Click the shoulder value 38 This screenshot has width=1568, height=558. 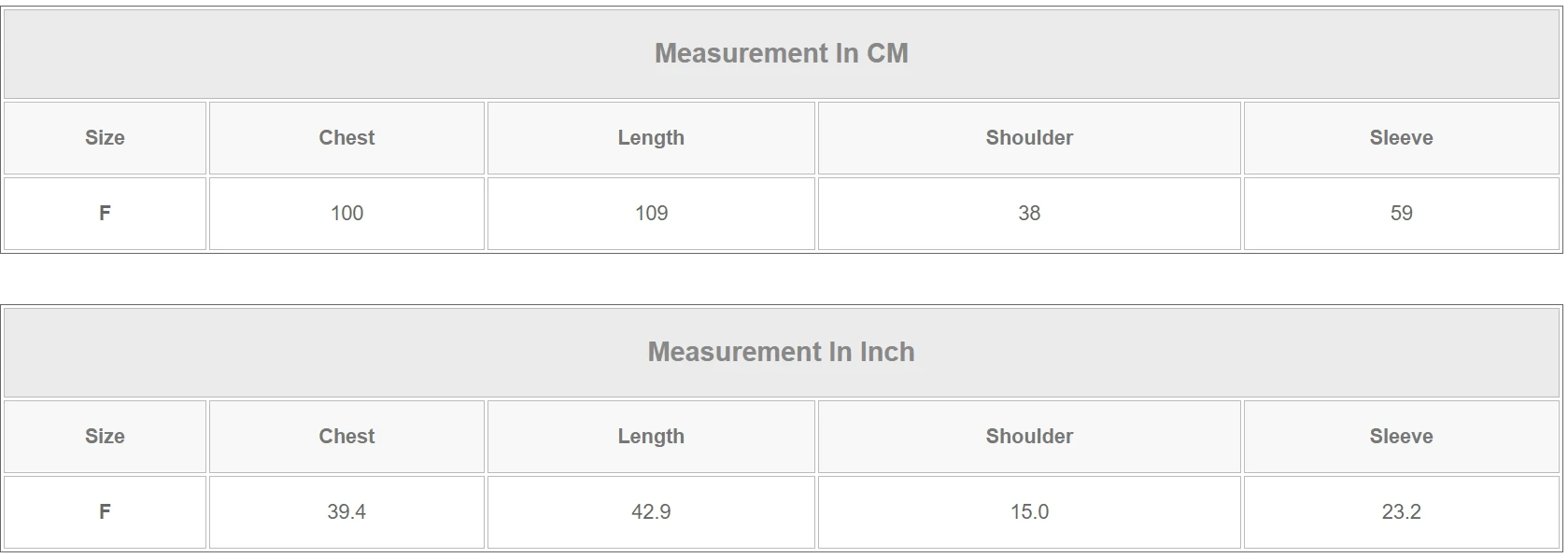tap(1029, 214)
